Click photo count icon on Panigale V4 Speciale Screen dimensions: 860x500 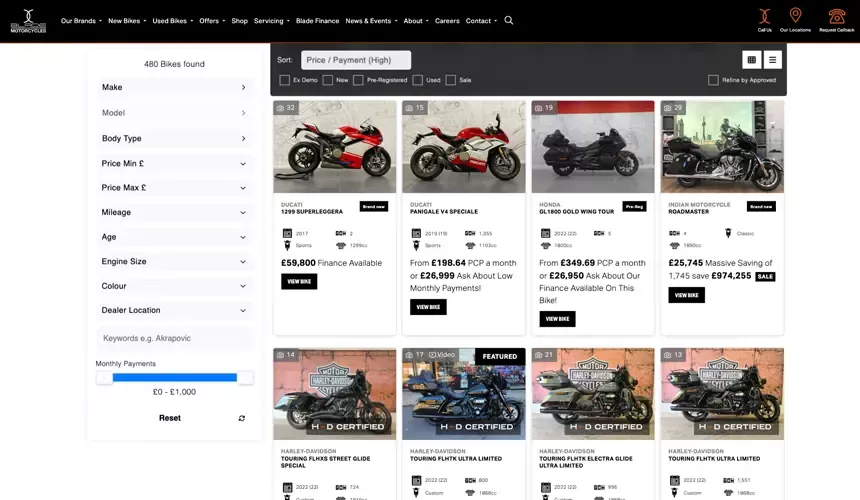tap(409, 108)
